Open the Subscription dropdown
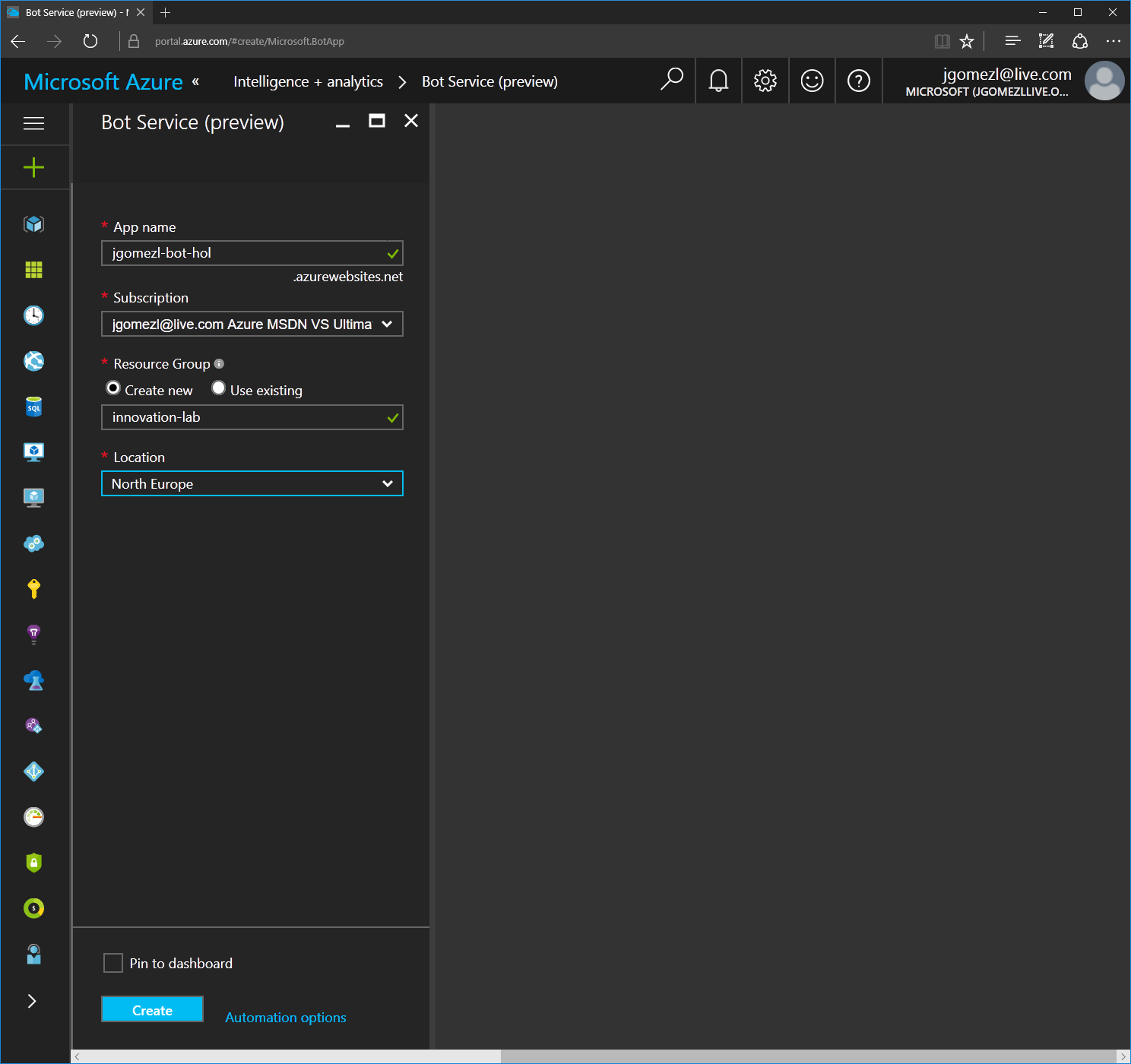This screenshot has width=1131, height=1064. [252, 324]
